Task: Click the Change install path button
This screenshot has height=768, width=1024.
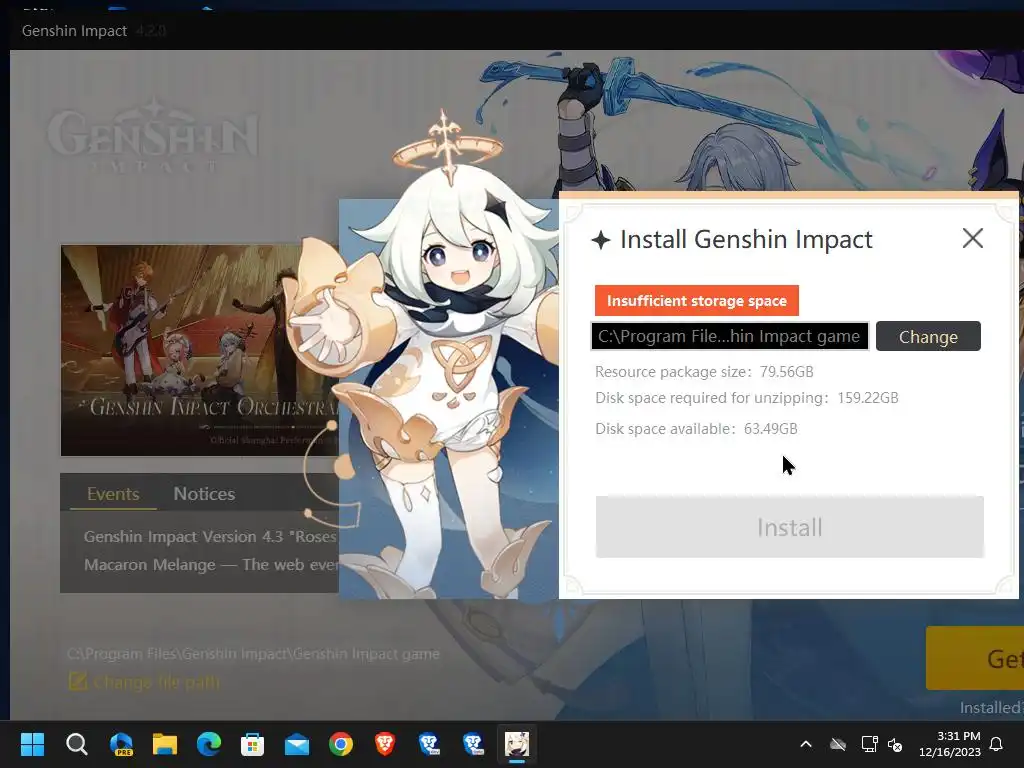Action: click(x=928, y=336)
